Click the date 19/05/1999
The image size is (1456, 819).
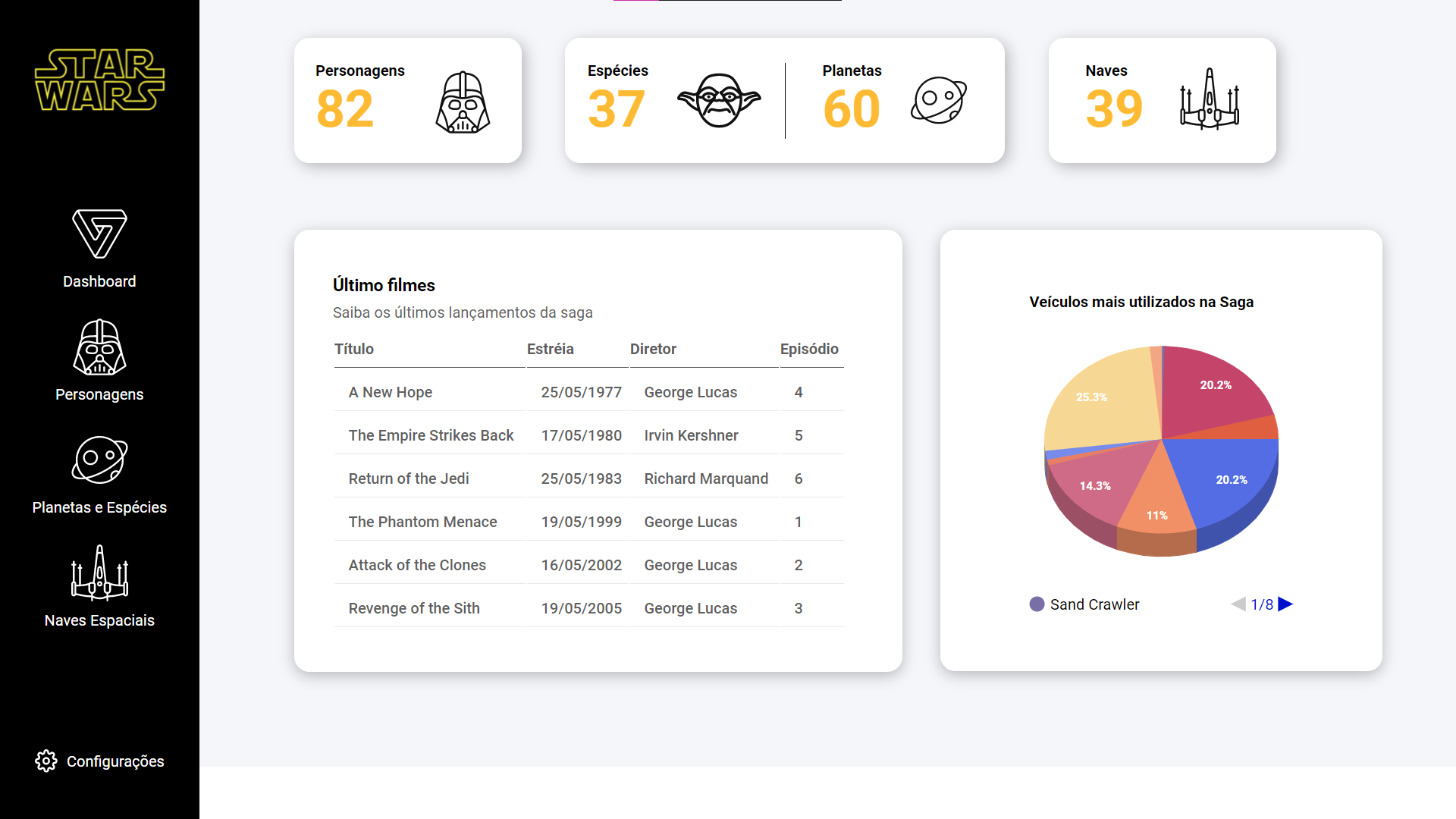582,522
